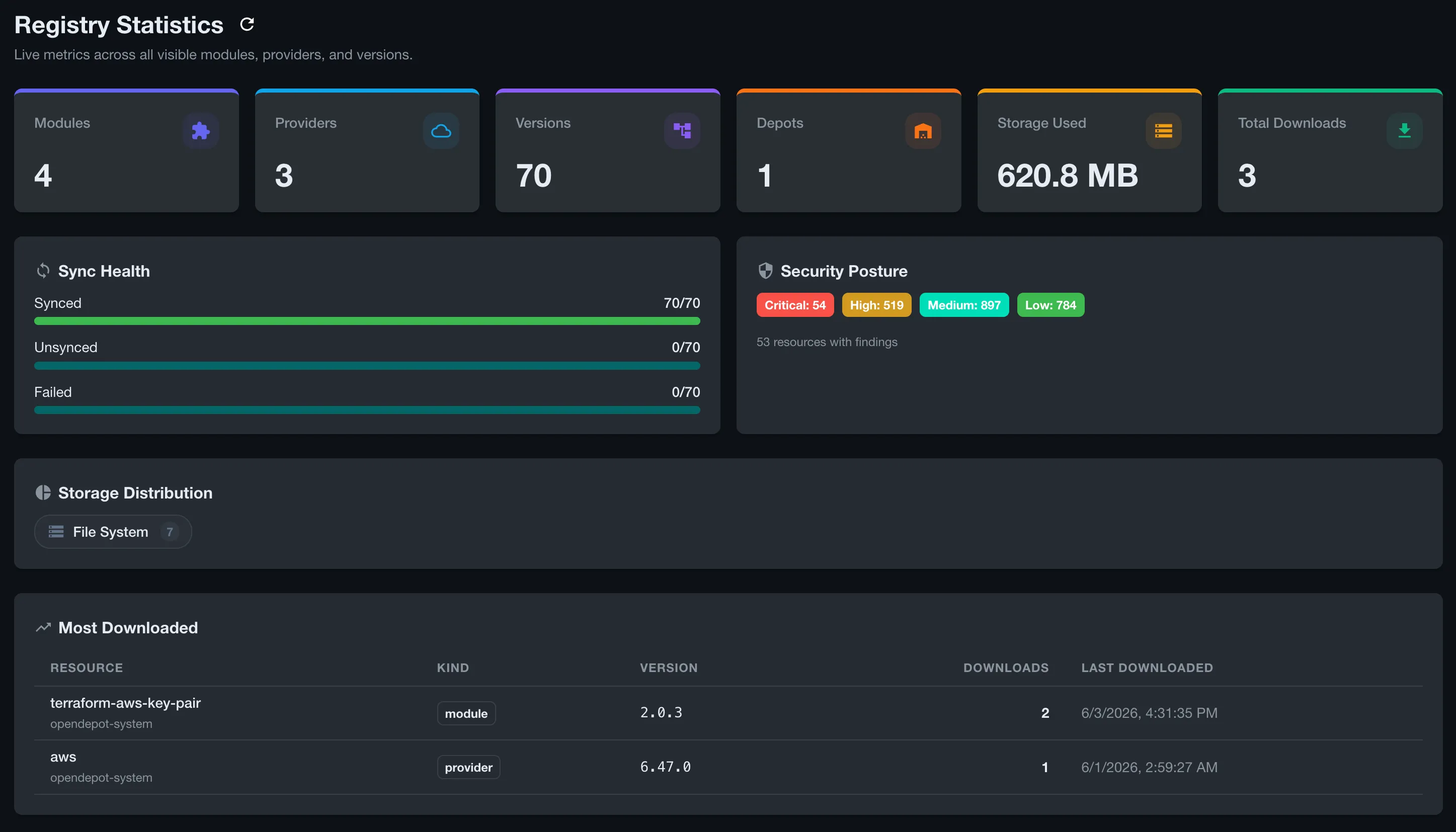The width and height of the screenshot is (1456, 832).
Task: Click the High: 519 badge
Action: pyautogui.click(x=876, y=305)
